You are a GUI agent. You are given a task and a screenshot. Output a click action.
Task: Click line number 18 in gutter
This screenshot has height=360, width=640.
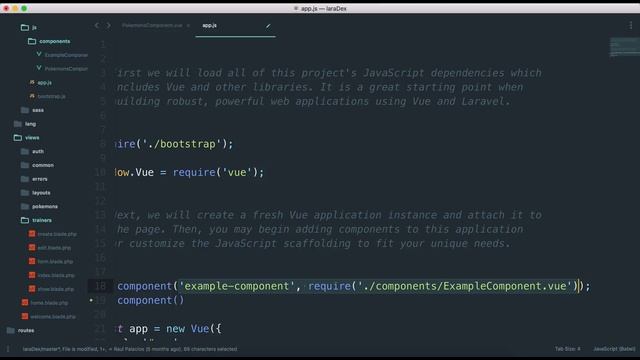click(x=100, y=286)
